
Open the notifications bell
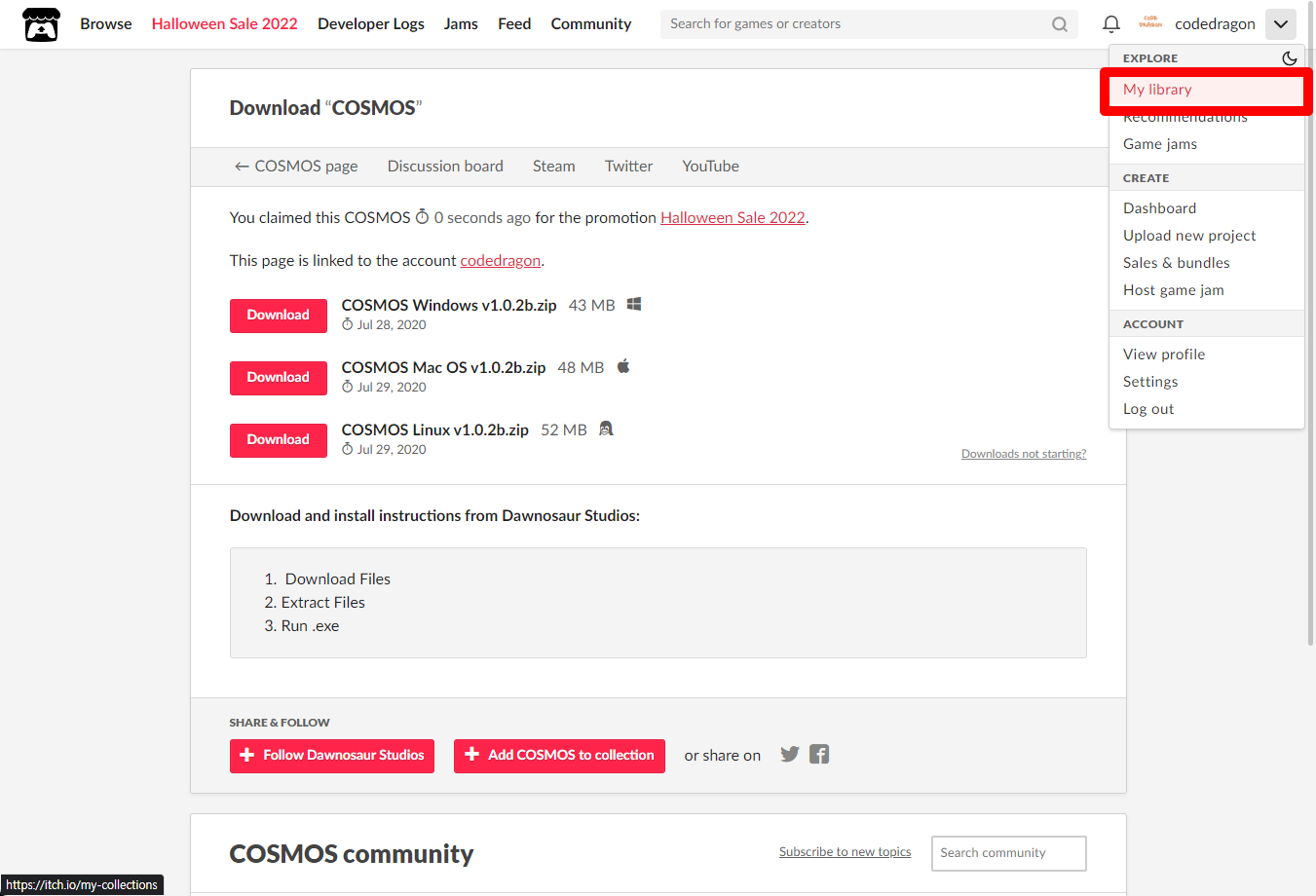click(x=1111, y=24)
